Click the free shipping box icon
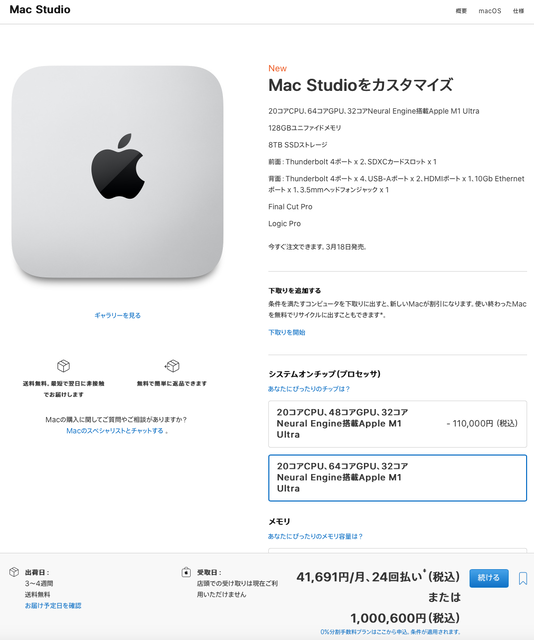The width and height of the screenshot is (534, 640). tap(63, 366)
